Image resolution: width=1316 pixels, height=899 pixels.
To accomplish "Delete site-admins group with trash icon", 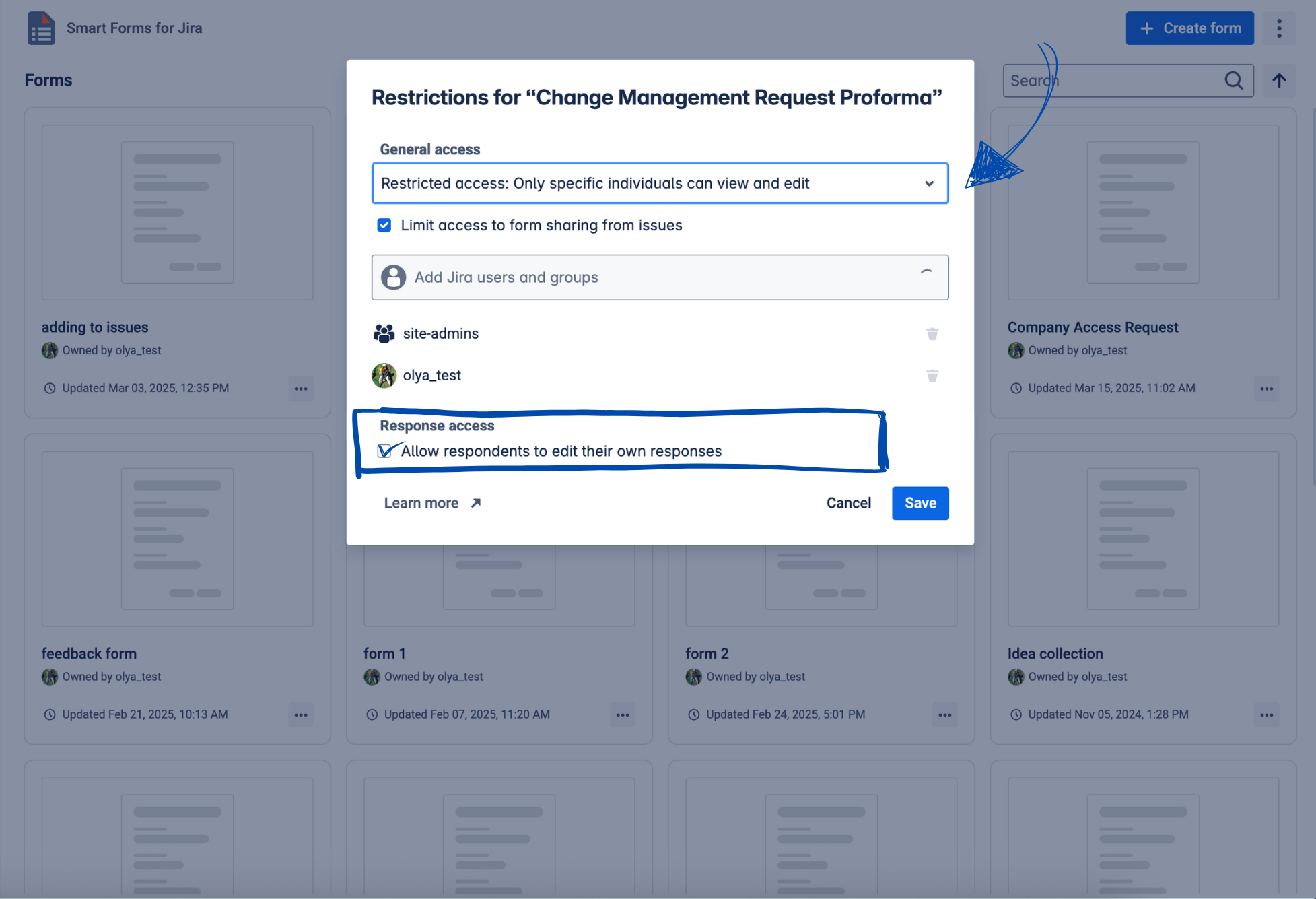I will pyautogui.click(x=932, y=334).
